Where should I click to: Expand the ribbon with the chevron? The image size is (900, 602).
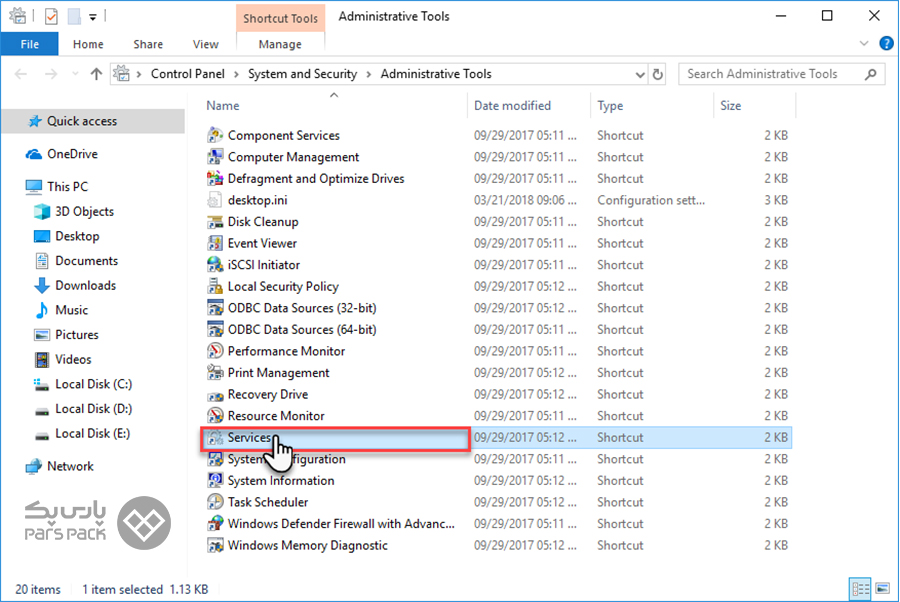coord(864,43)
